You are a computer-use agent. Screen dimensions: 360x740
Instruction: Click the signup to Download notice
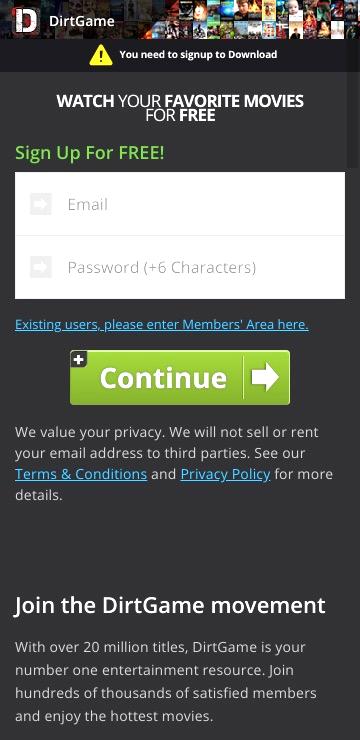click(x=183, y=55)
